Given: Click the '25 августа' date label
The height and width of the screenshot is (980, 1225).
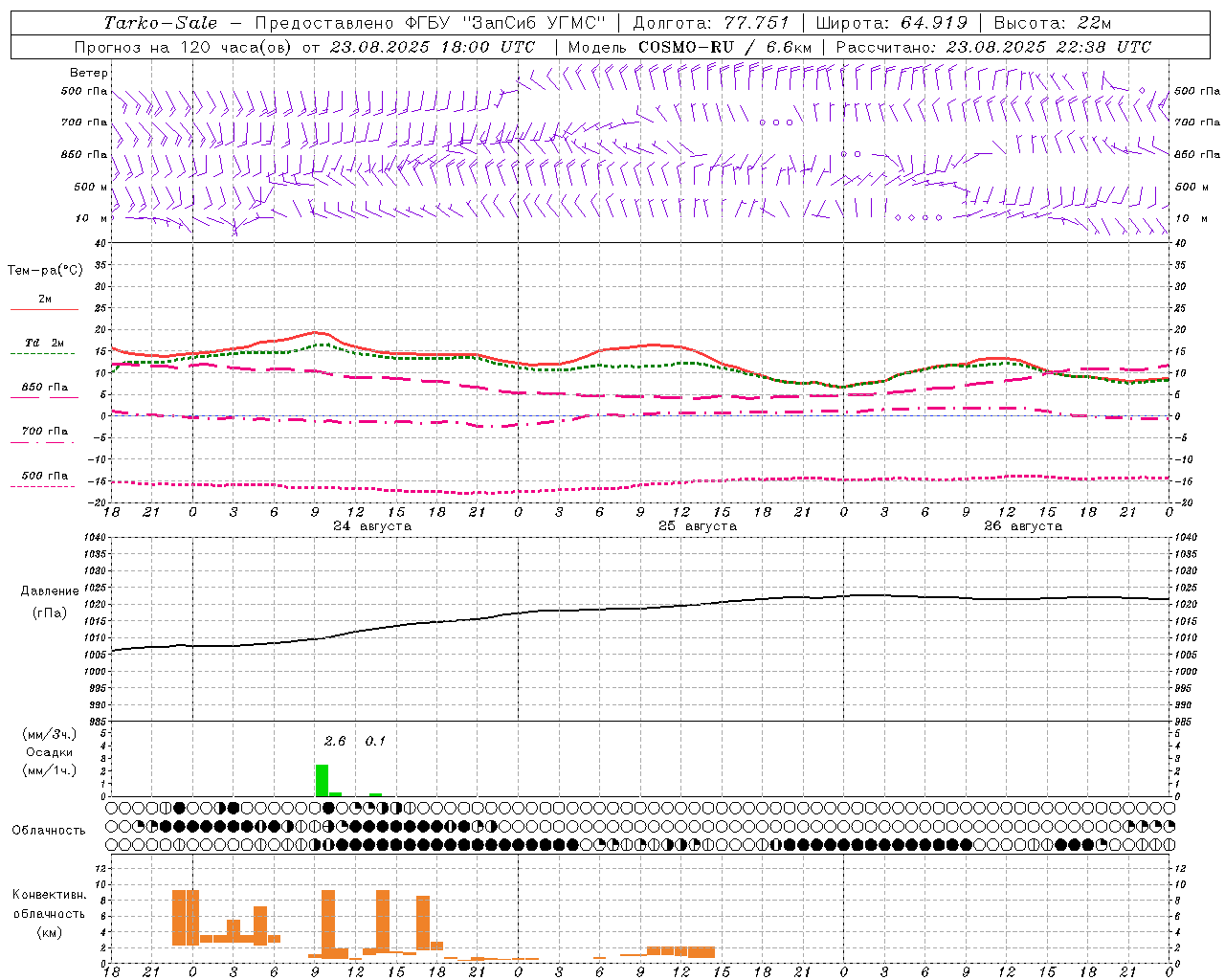Looking at the screenshot, I should click(x=698, y=526).
